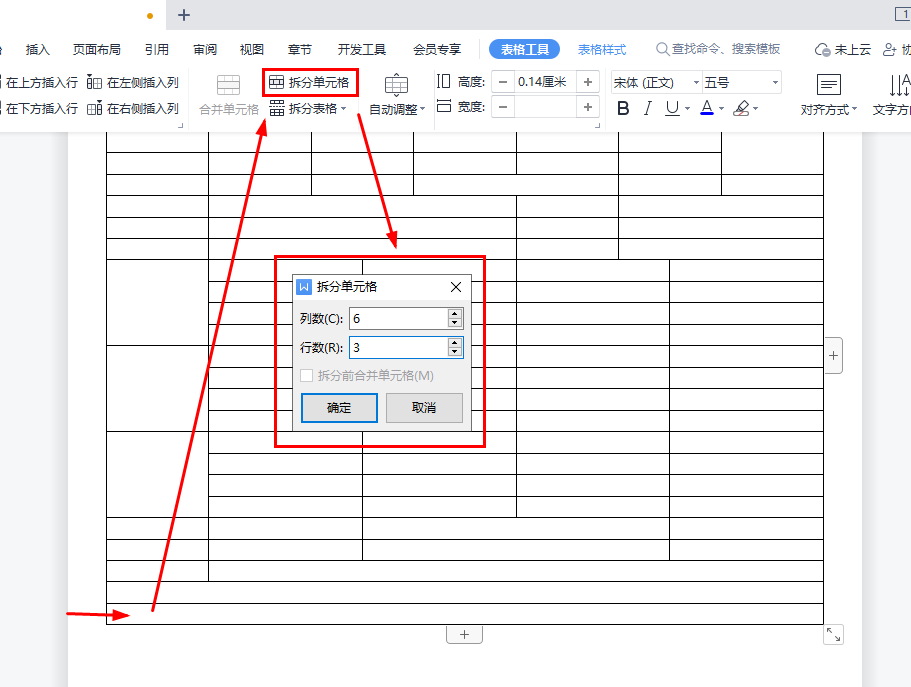
Task: Increase row height with plus button
Action: 588,82
